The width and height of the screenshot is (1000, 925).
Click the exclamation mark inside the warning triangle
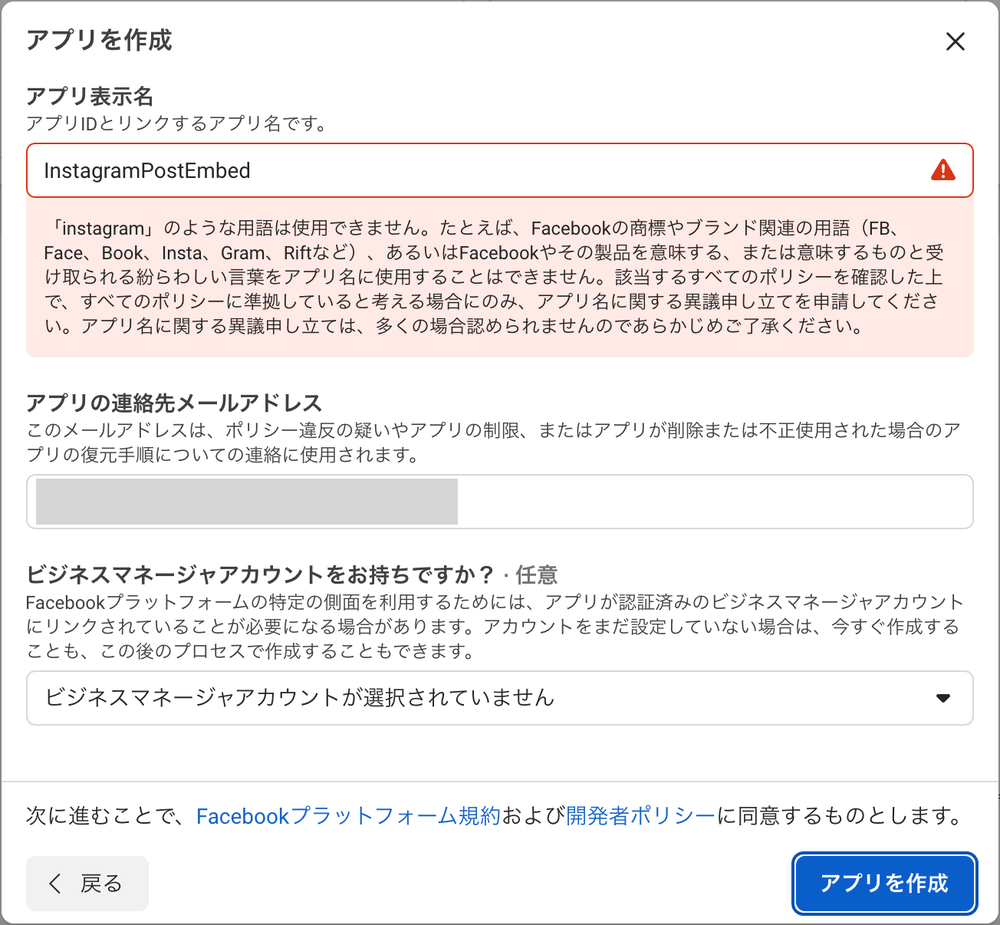941,172
